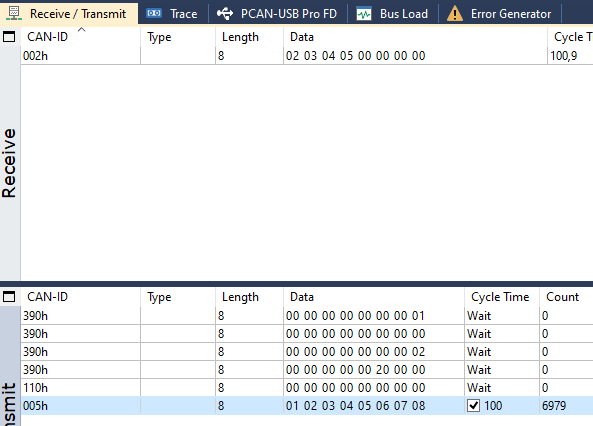Click the vertical Receive panel label
Viewport: 593px width, 426px height.
9,163
